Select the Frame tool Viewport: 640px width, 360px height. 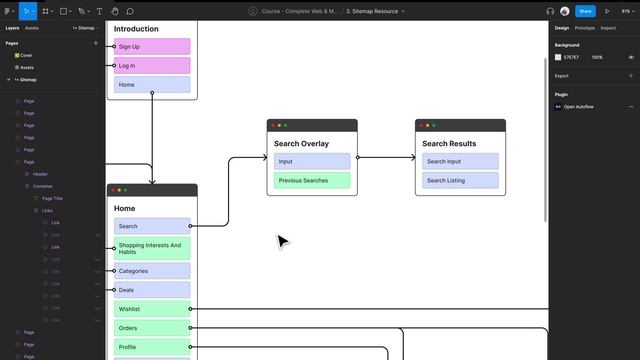(45, 11)
